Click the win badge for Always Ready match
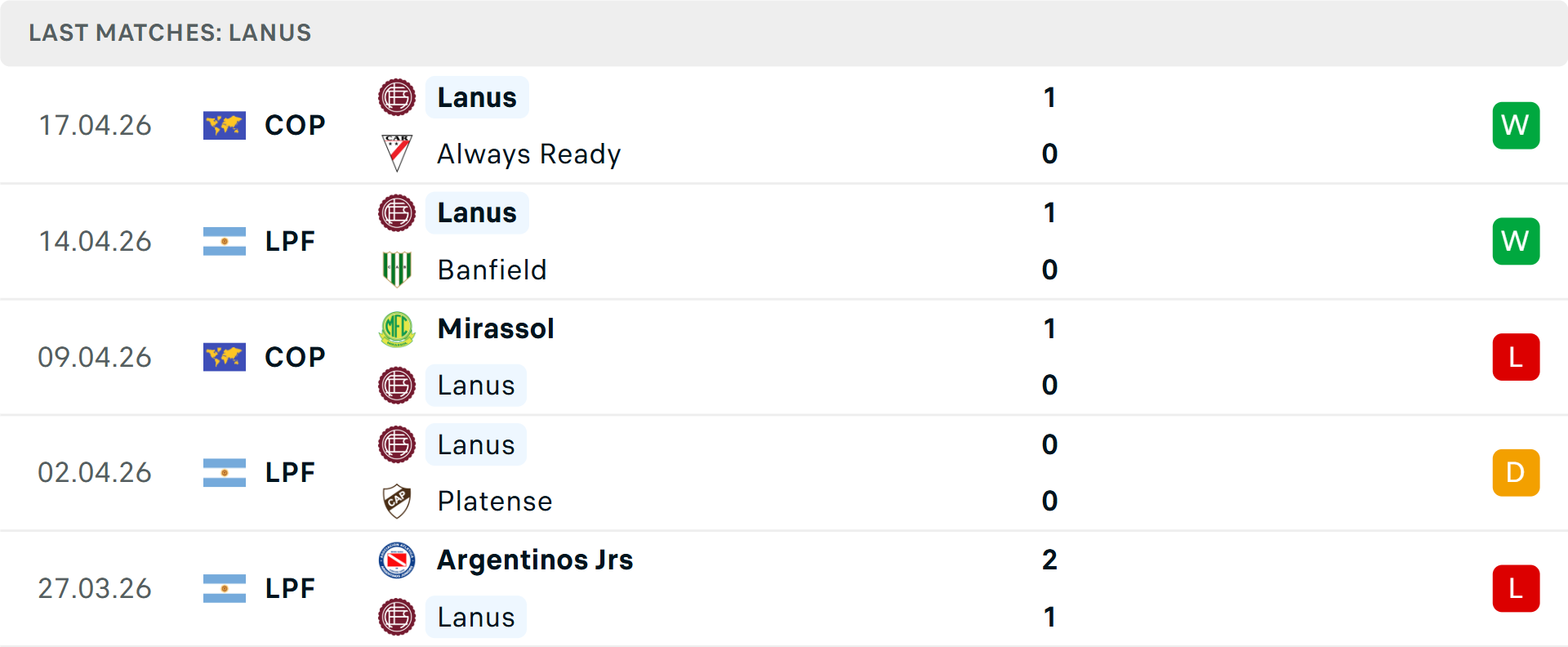The height and width of the screenshot is (647, 1568). coord(1516,126)
